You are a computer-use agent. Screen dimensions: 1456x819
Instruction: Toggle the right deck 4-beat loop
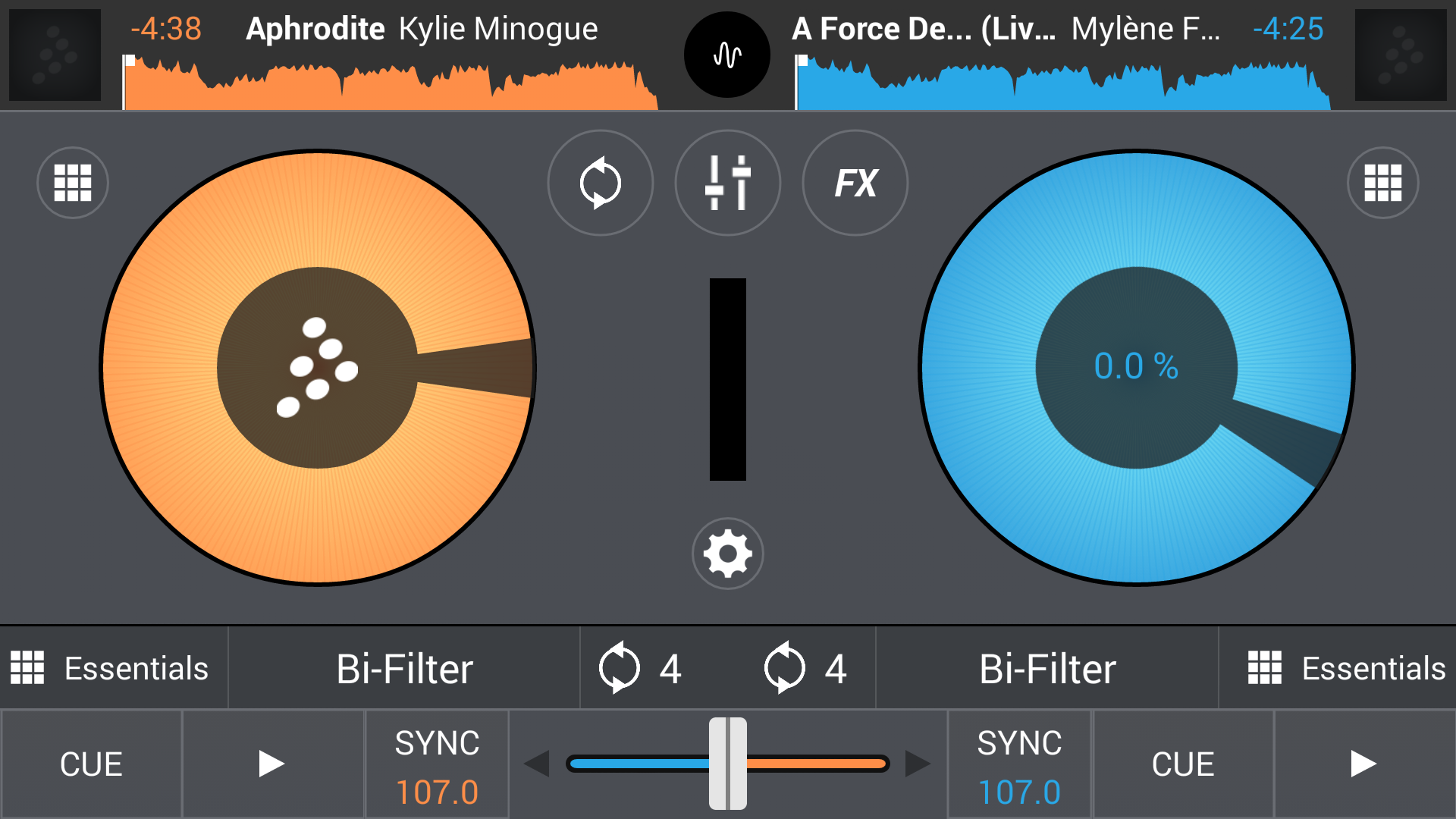[x=805, y=668]
